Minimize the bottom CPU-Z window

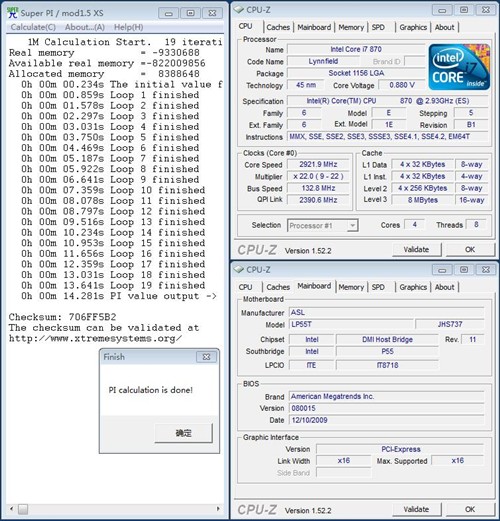pyautogui.click(x=442, y=270)
